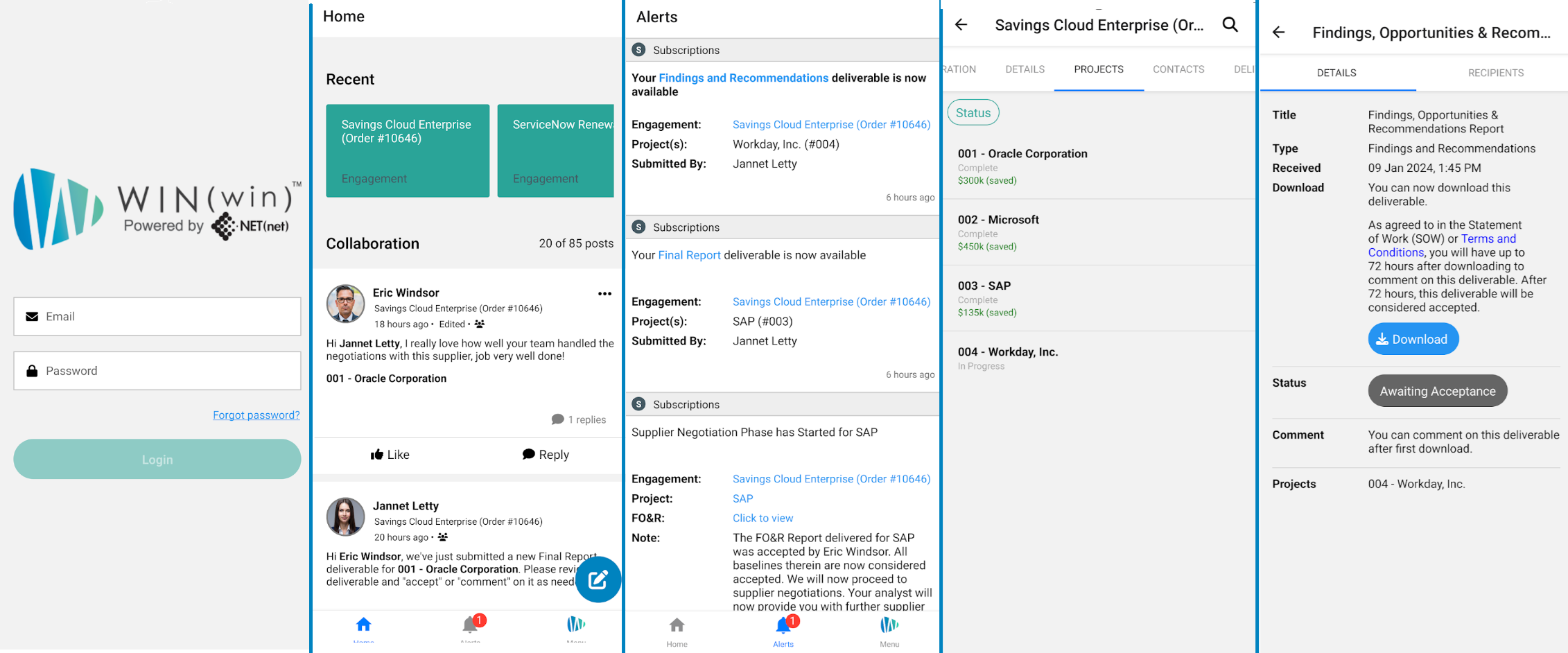Open the three-dot options on Eric Windsor's post

tap(604, 294)
